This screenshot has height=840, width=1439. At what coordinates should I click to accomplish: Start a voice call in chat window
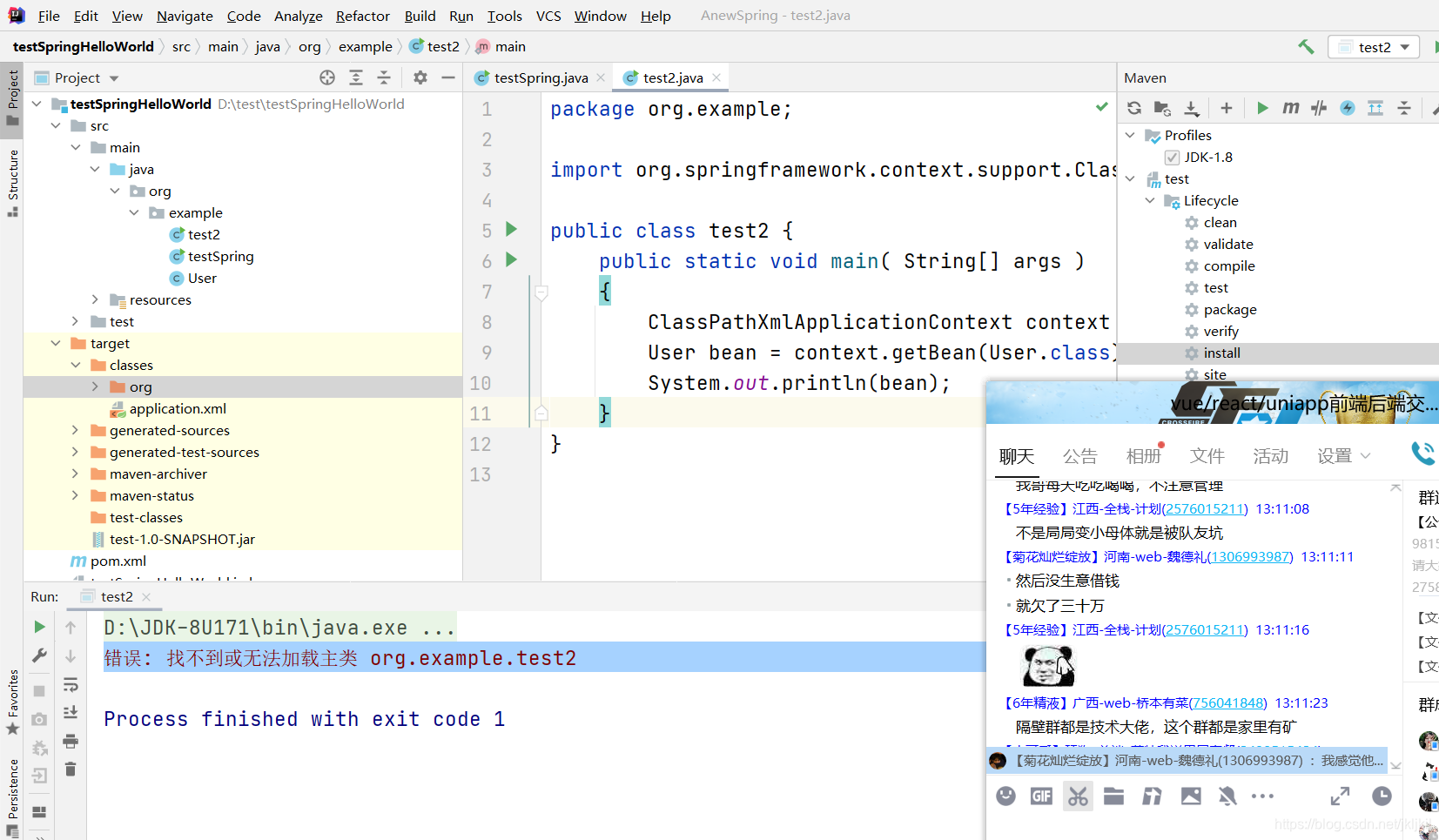1422,453
